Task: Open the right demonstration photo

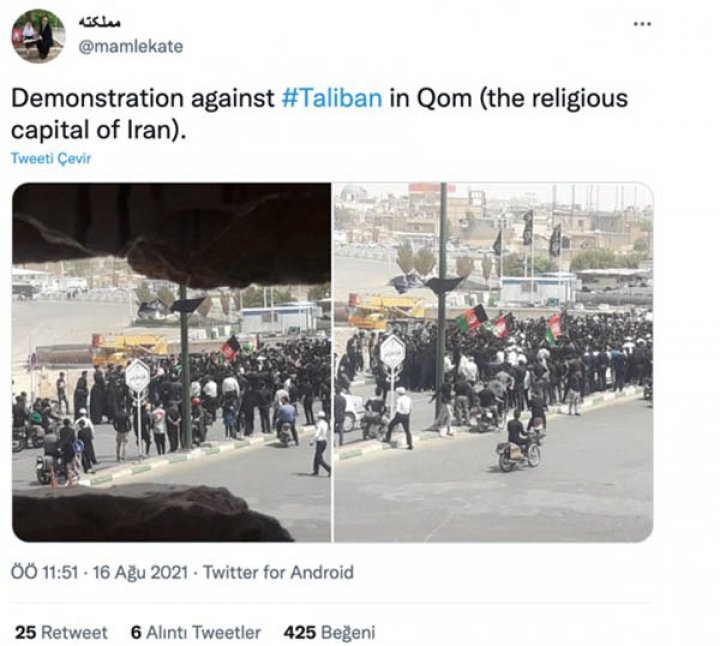Action: pos(493,362)
